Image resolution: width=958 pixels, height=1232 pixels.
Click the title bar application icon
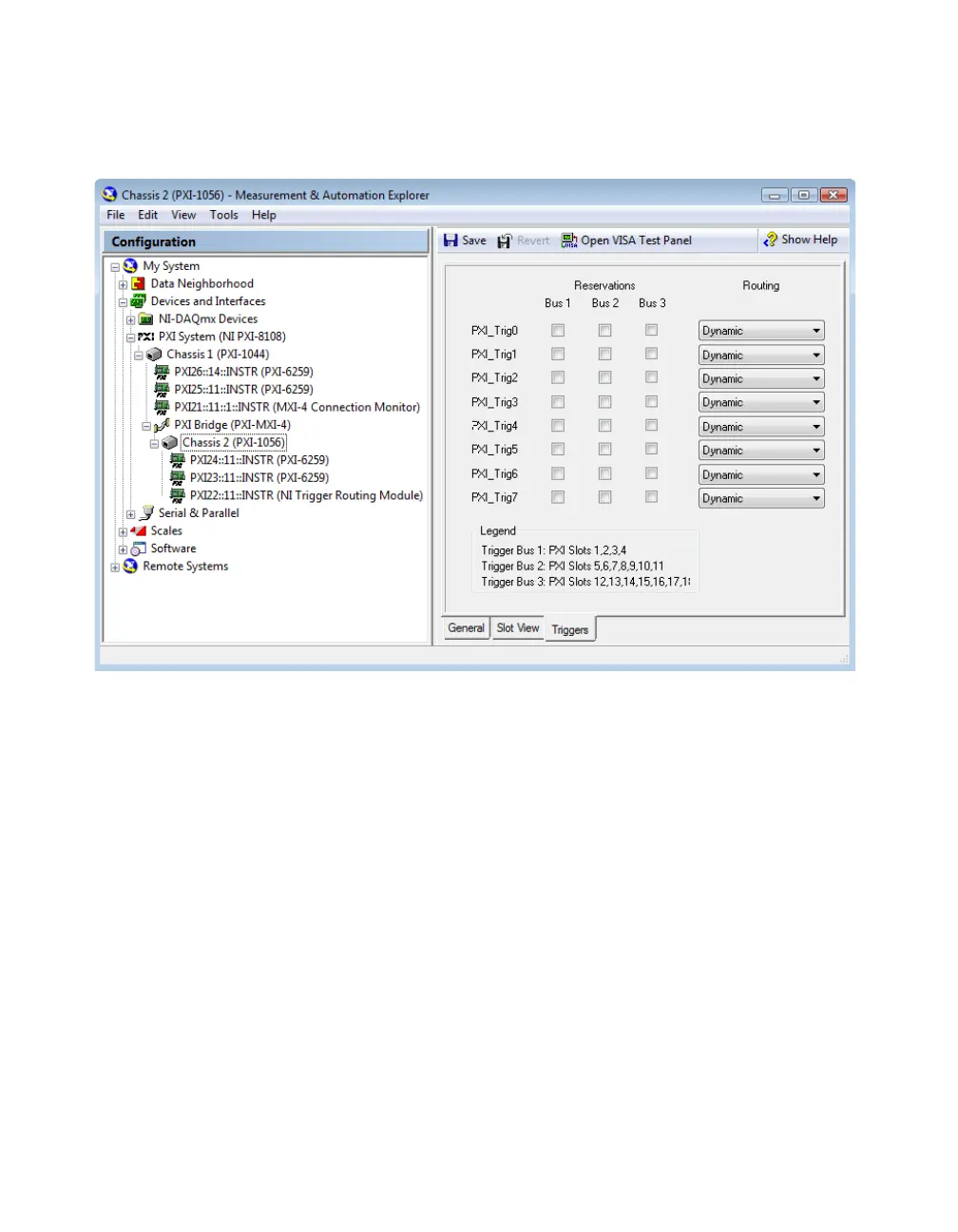pyautogui.click(x=109, y=195)
